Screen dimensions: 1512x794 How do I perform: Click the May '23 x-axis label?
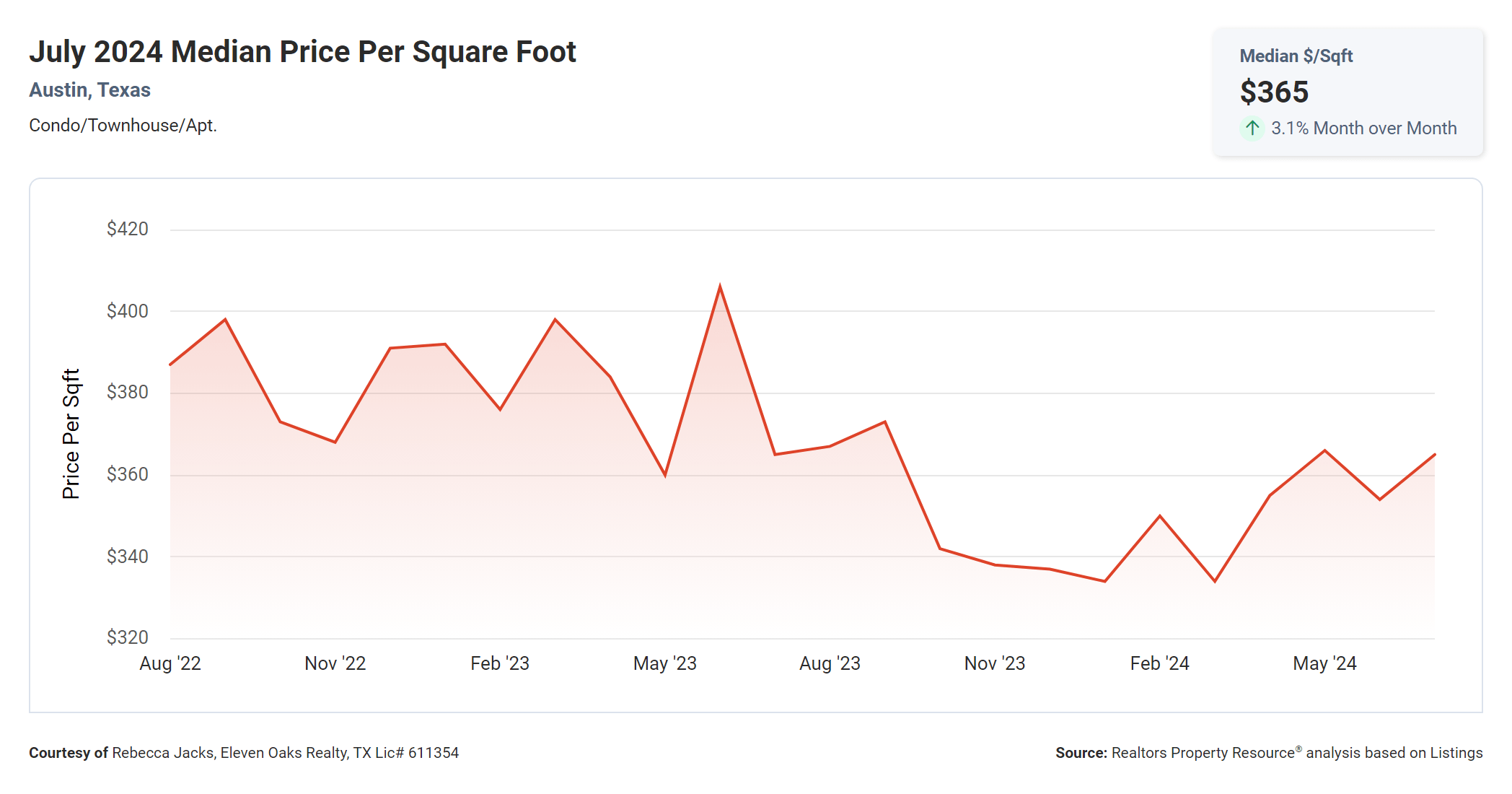(x=664, y=663)
